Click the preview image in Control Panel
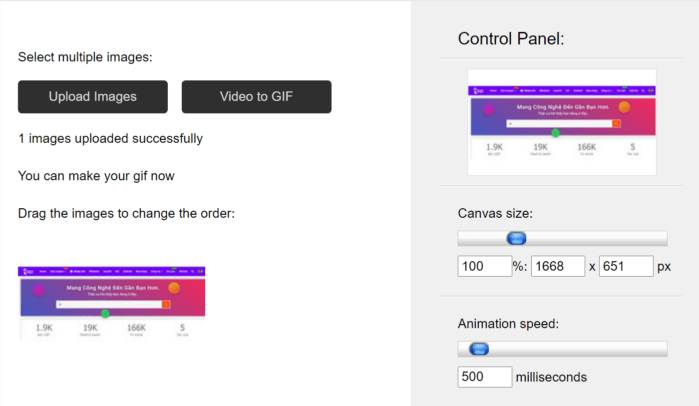Image resolution: width=699 pixels, height=406 pixels. pos(562,122)
